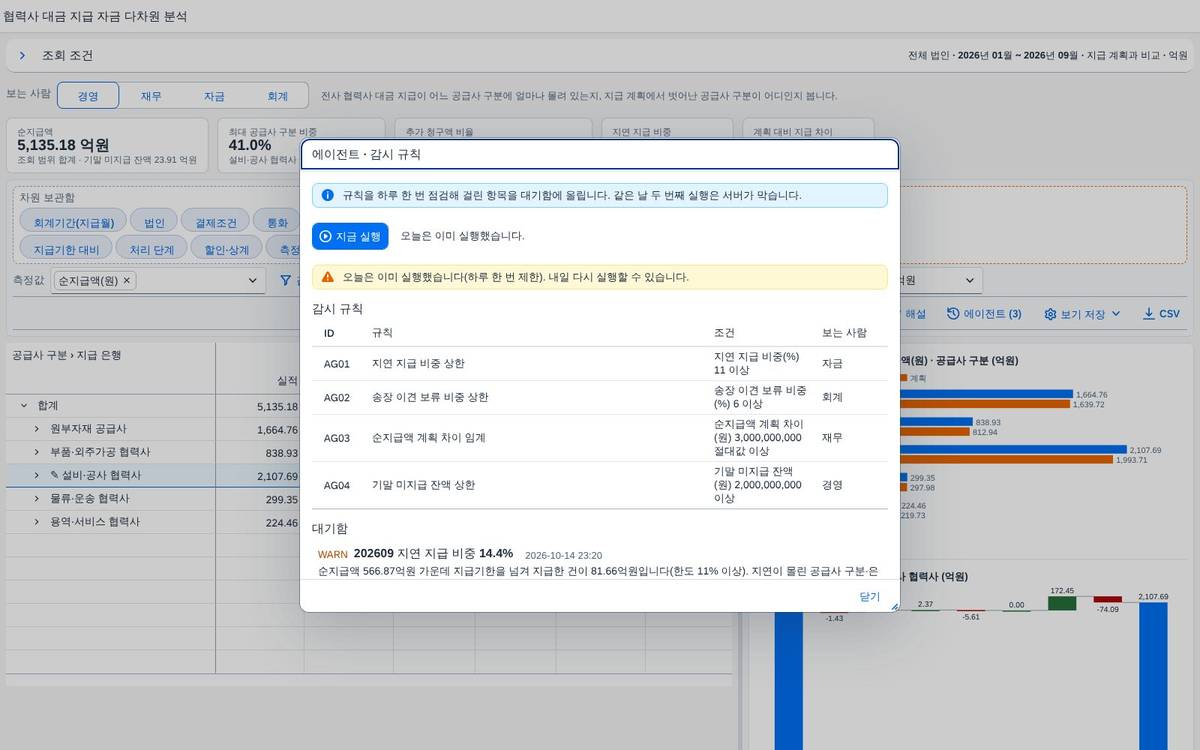1200x750 pixels.
Task: Switch to the 재무 viewer tab
Action: (x=151, y=96)
